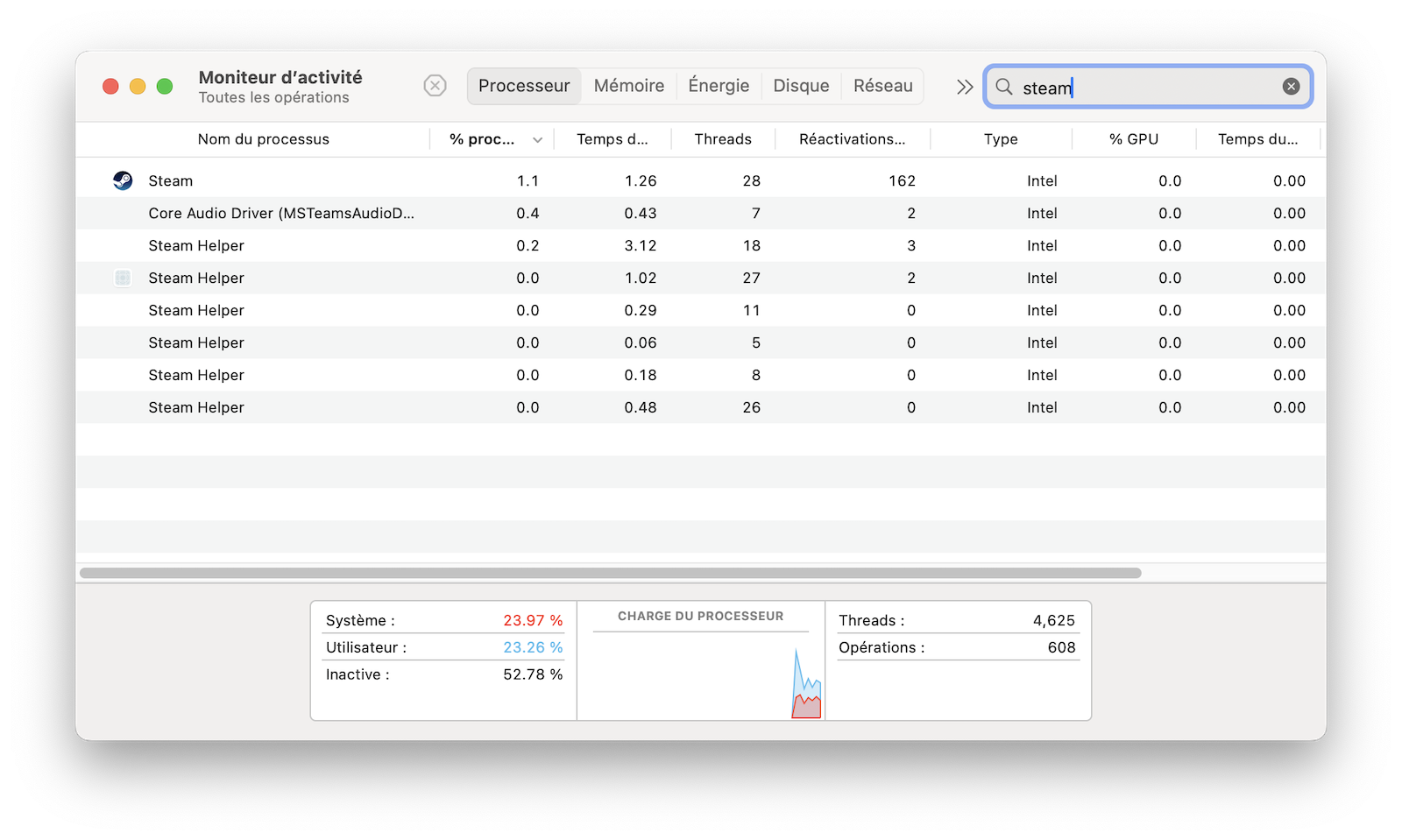
Task: Click the Opérations total 608
Action: coord(1061,647)
